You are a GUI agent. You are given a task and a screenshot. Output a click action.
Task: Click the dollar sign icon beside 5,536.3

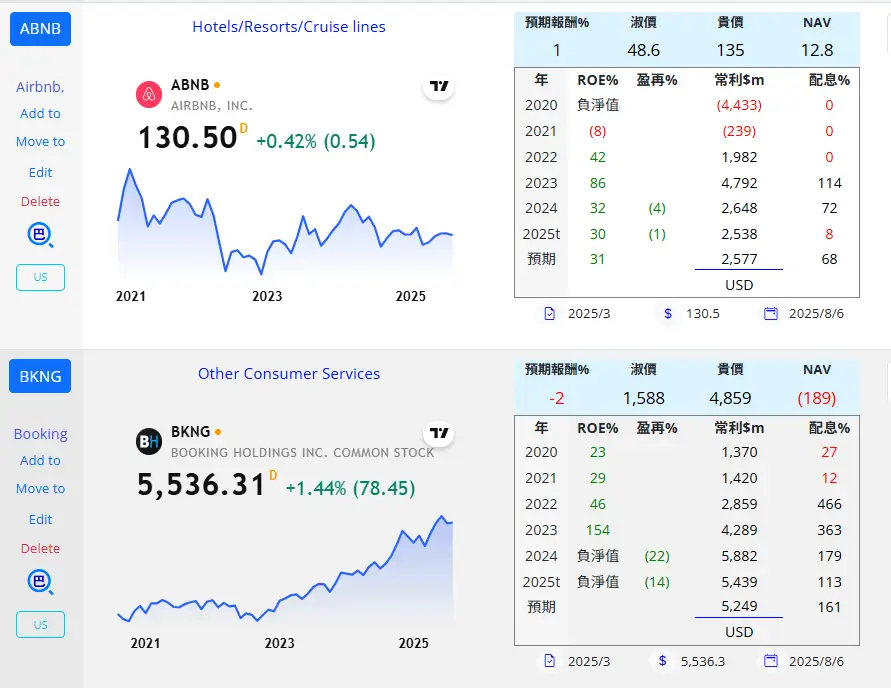click(663, 661)
